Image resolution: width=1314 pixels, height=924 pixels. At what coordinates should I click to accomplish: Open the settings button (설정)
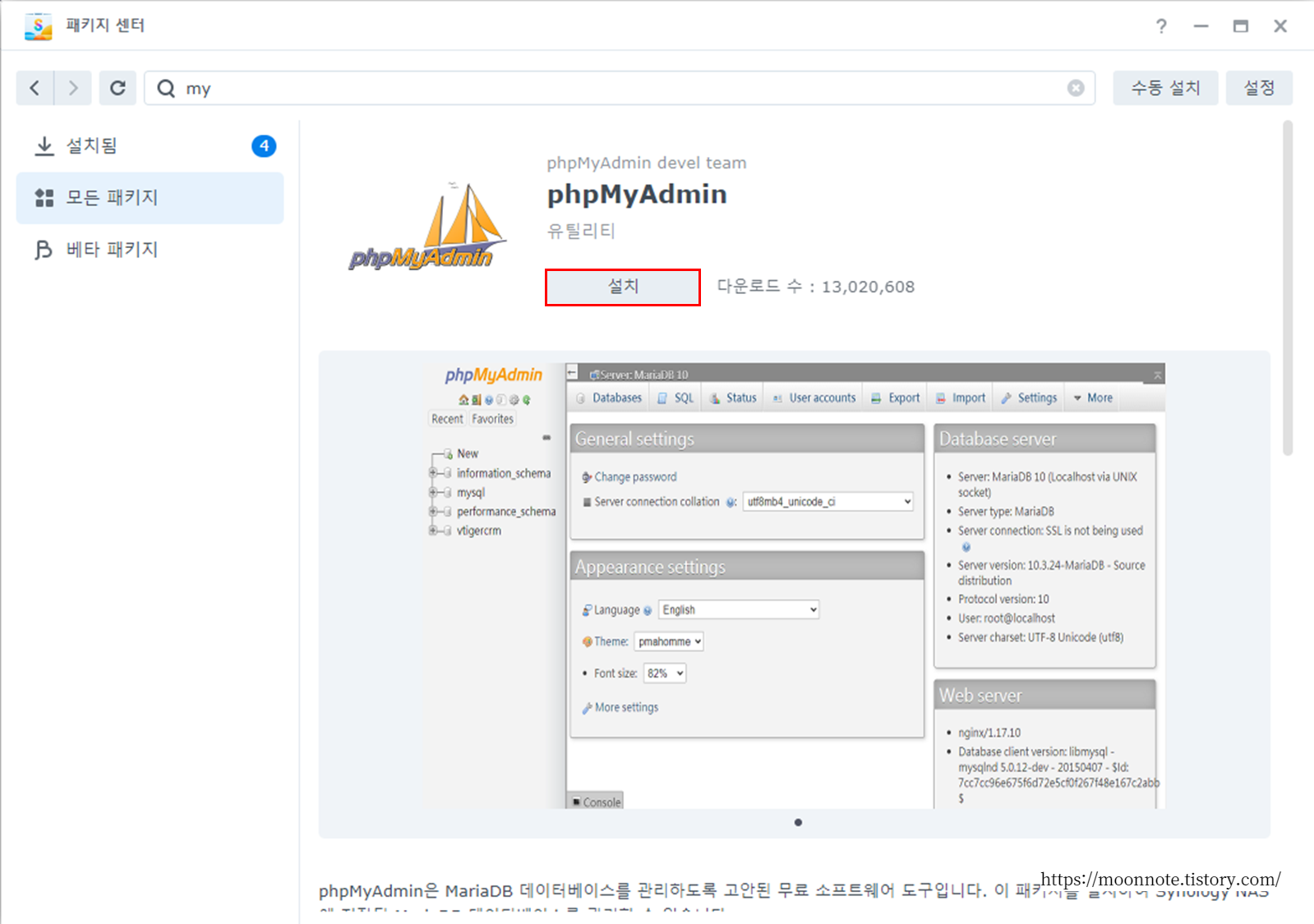click(1259, 88)
